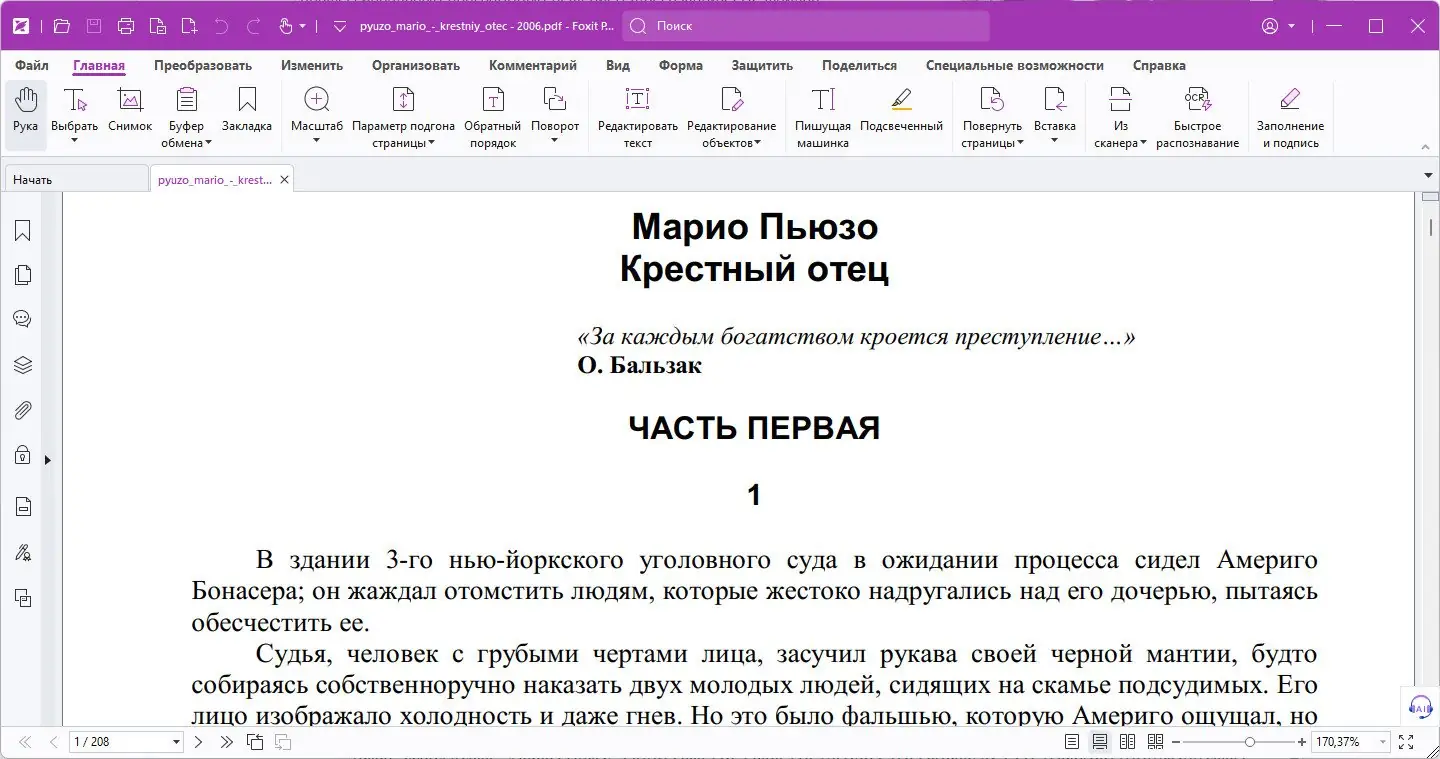
Task: Click the zoom in plus button
Action: 1302,742
